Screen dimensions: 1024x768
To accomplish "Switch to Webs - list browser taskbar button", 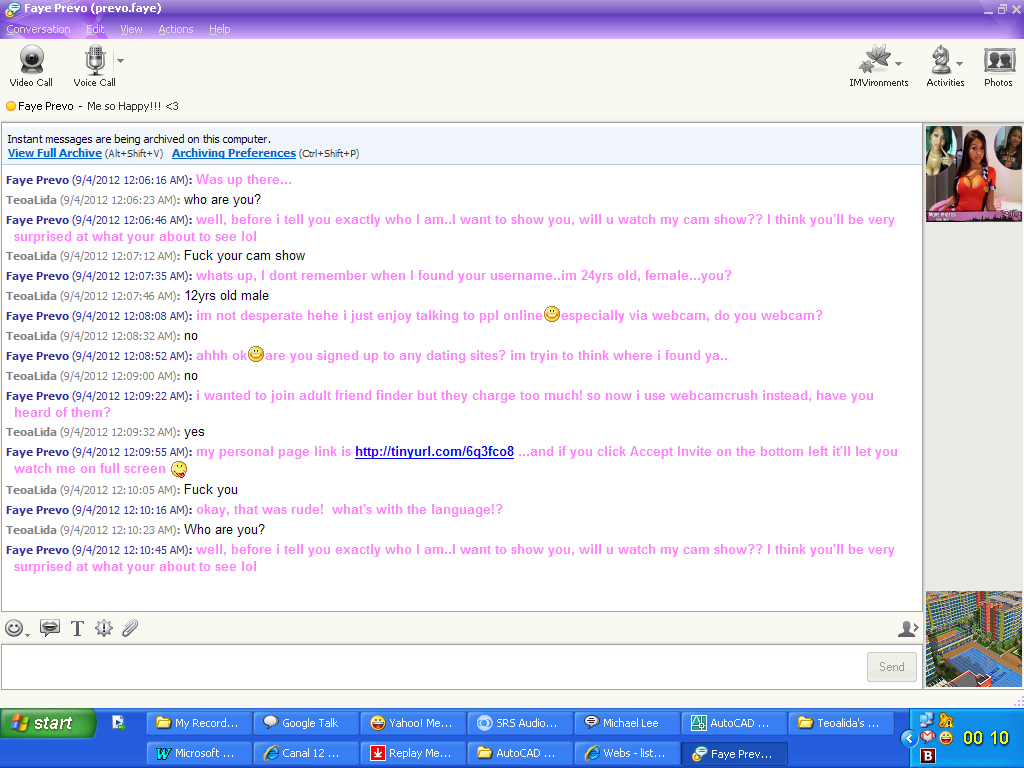I will [x=627, y=753].
